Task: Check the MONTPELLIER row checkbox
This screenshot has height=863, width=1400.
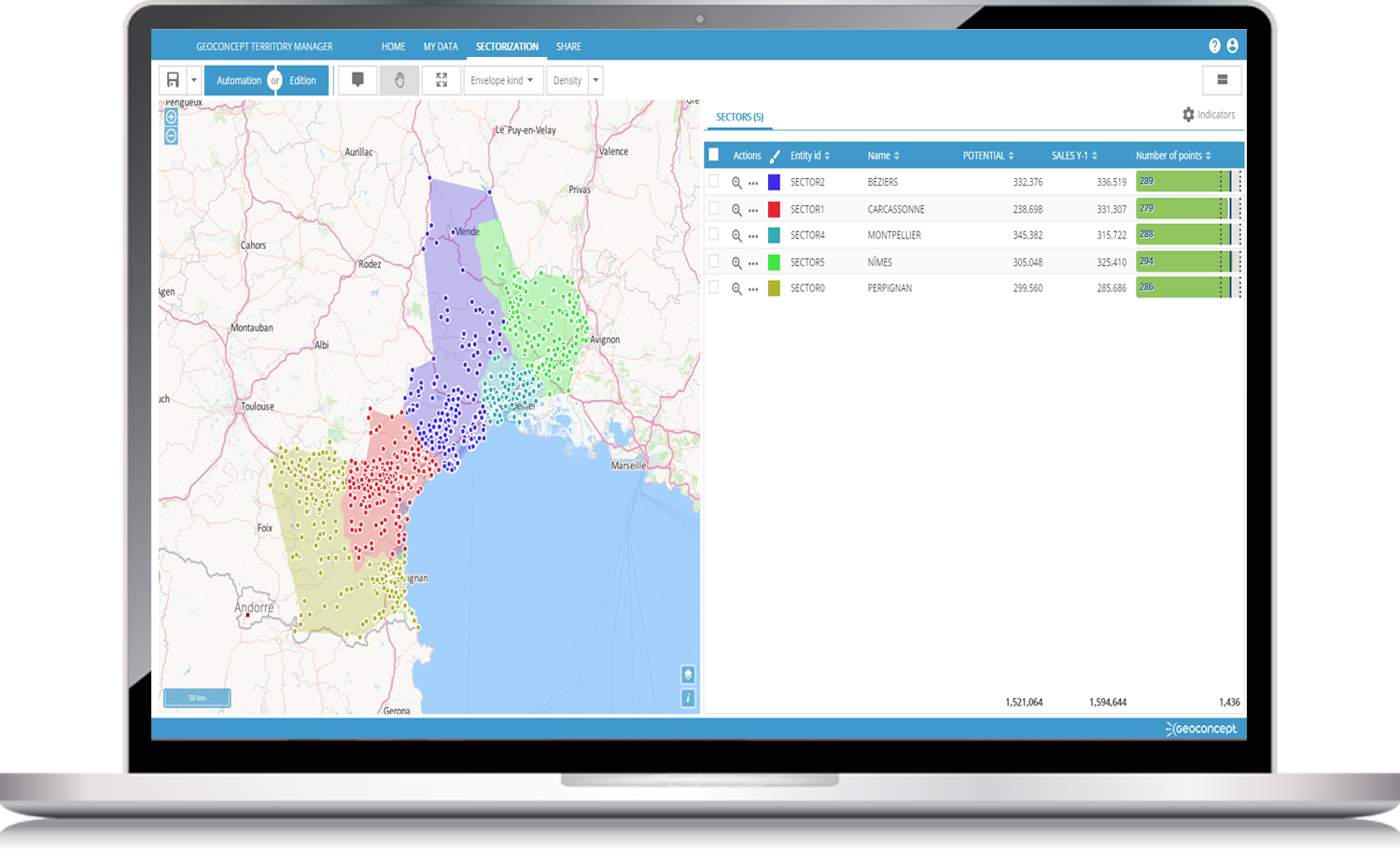Action: (714, 235)
